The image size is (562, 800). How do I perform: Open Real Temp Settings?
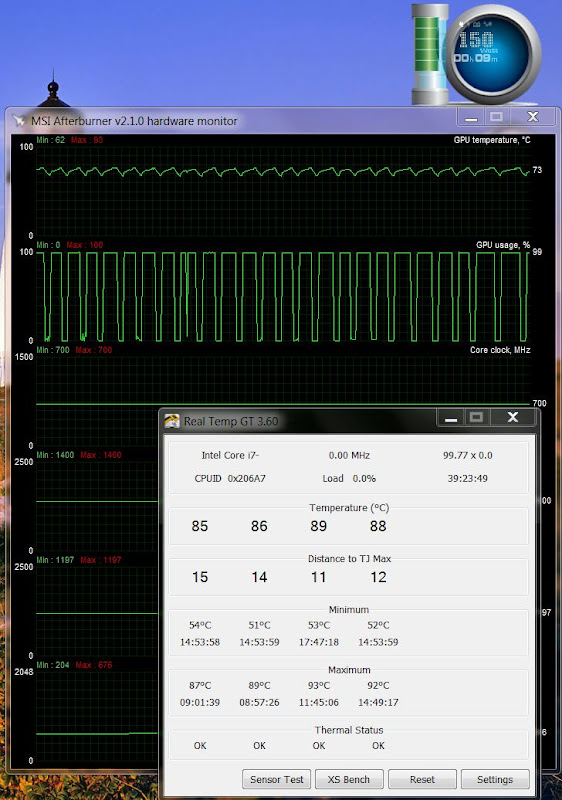pos(495,779)
